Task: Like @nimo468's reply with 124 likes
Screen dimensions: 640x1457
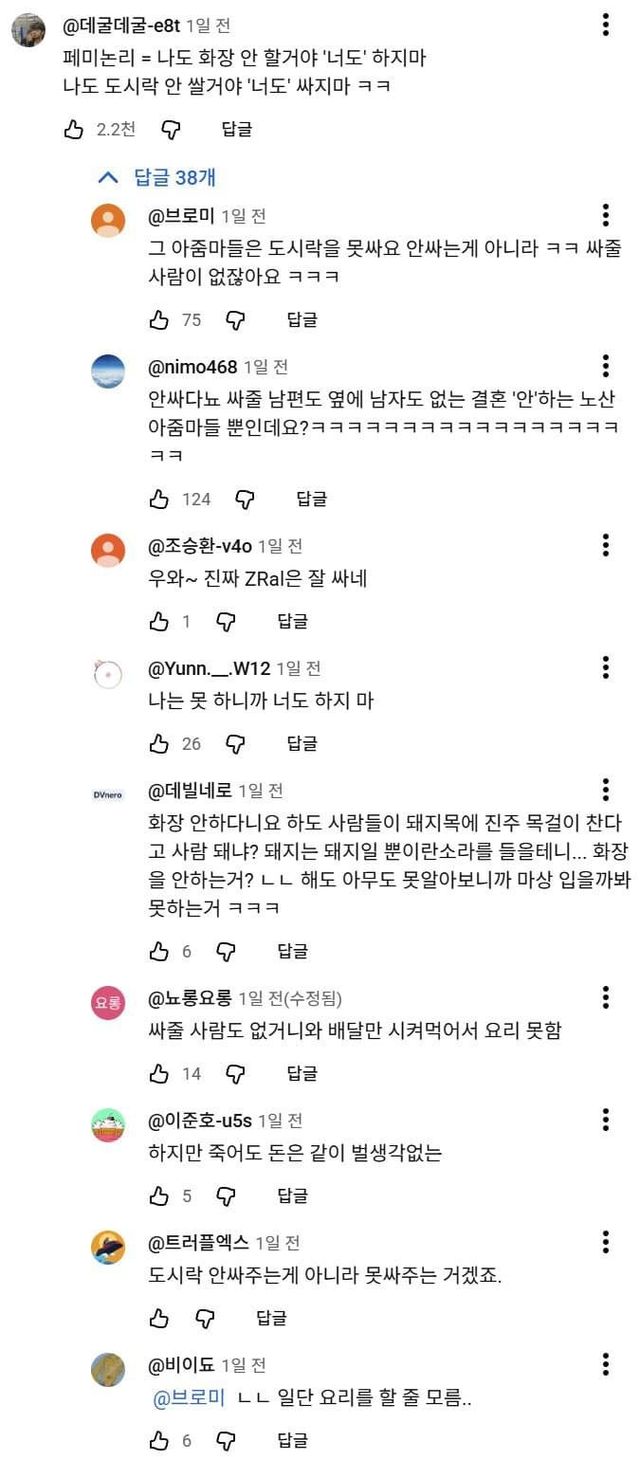Action: pyautogui.click(x=158, y=499)
